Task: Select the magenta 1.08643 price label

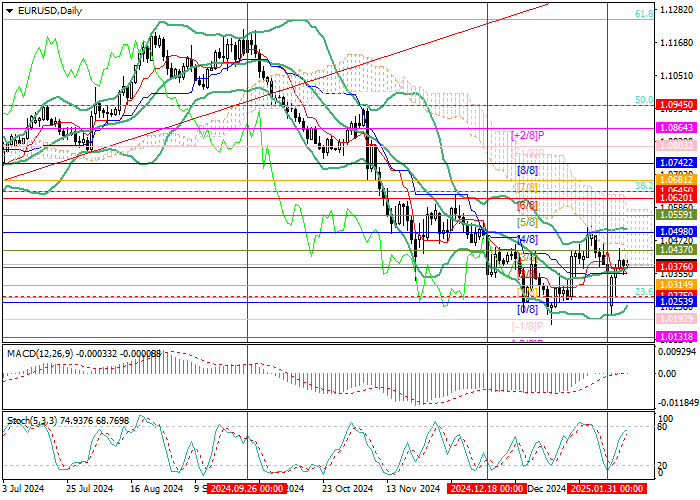Action: 677,130
